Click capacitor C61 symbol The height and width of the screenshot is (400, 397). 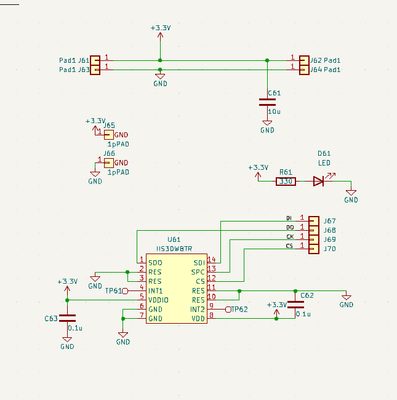[x=267, y=102]
